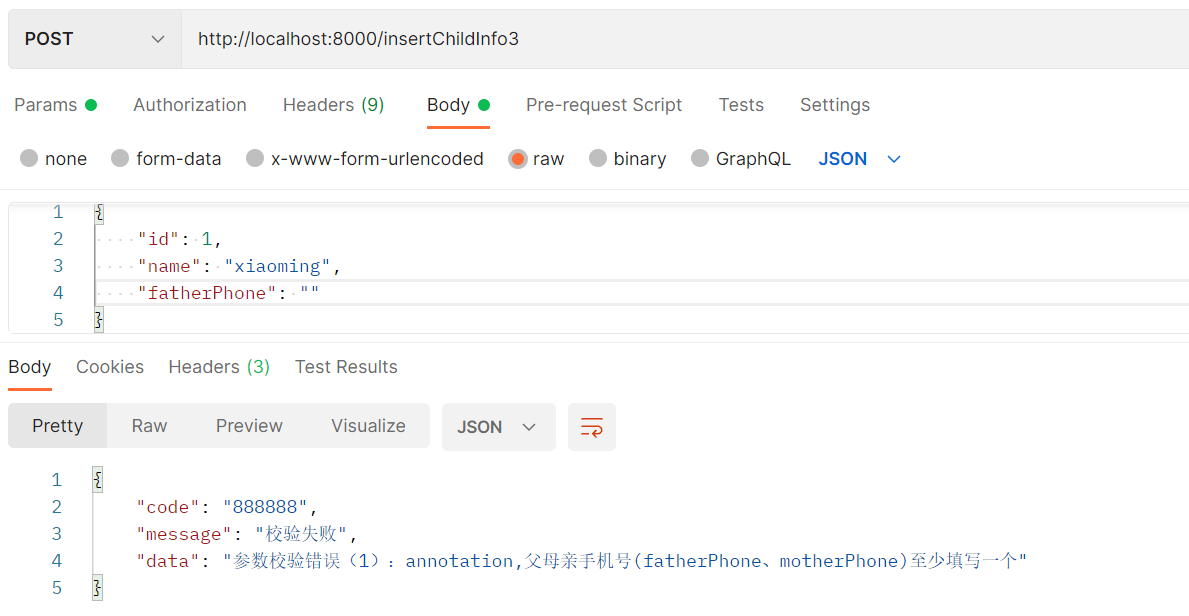Select the raw body type

click(x=536, y=159)
